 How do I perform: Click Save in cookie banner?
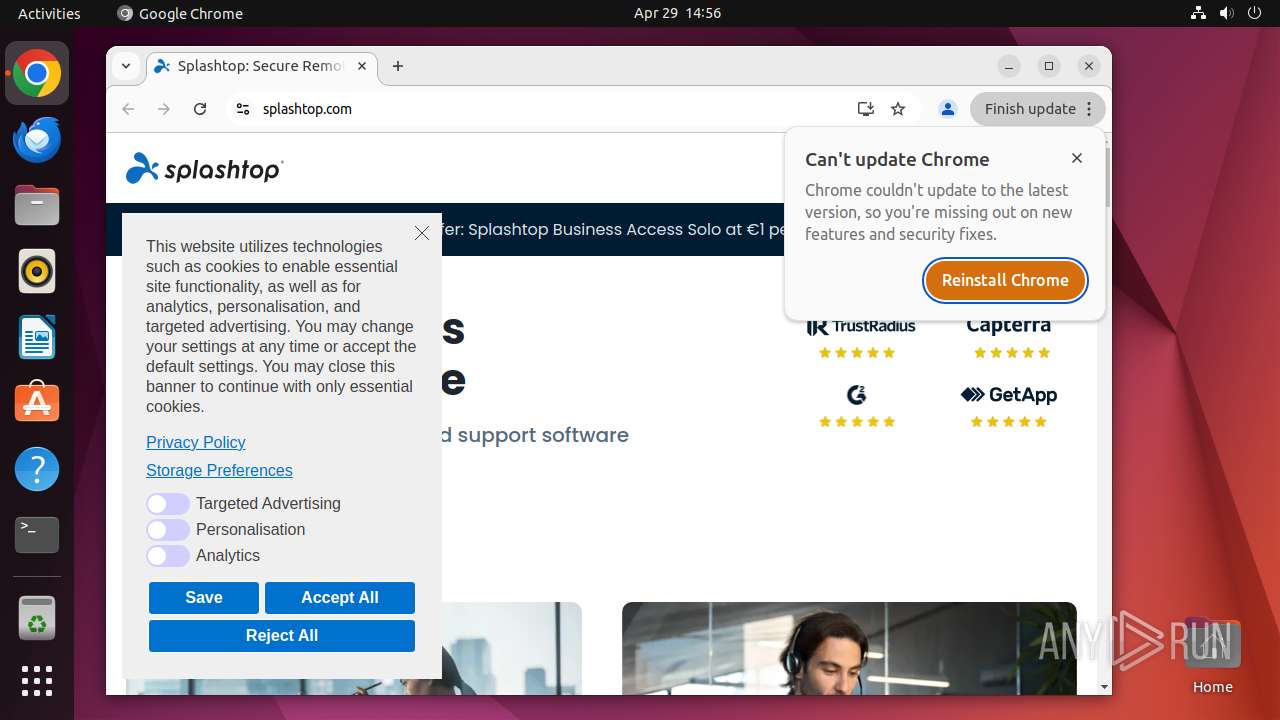coord(204,598)
